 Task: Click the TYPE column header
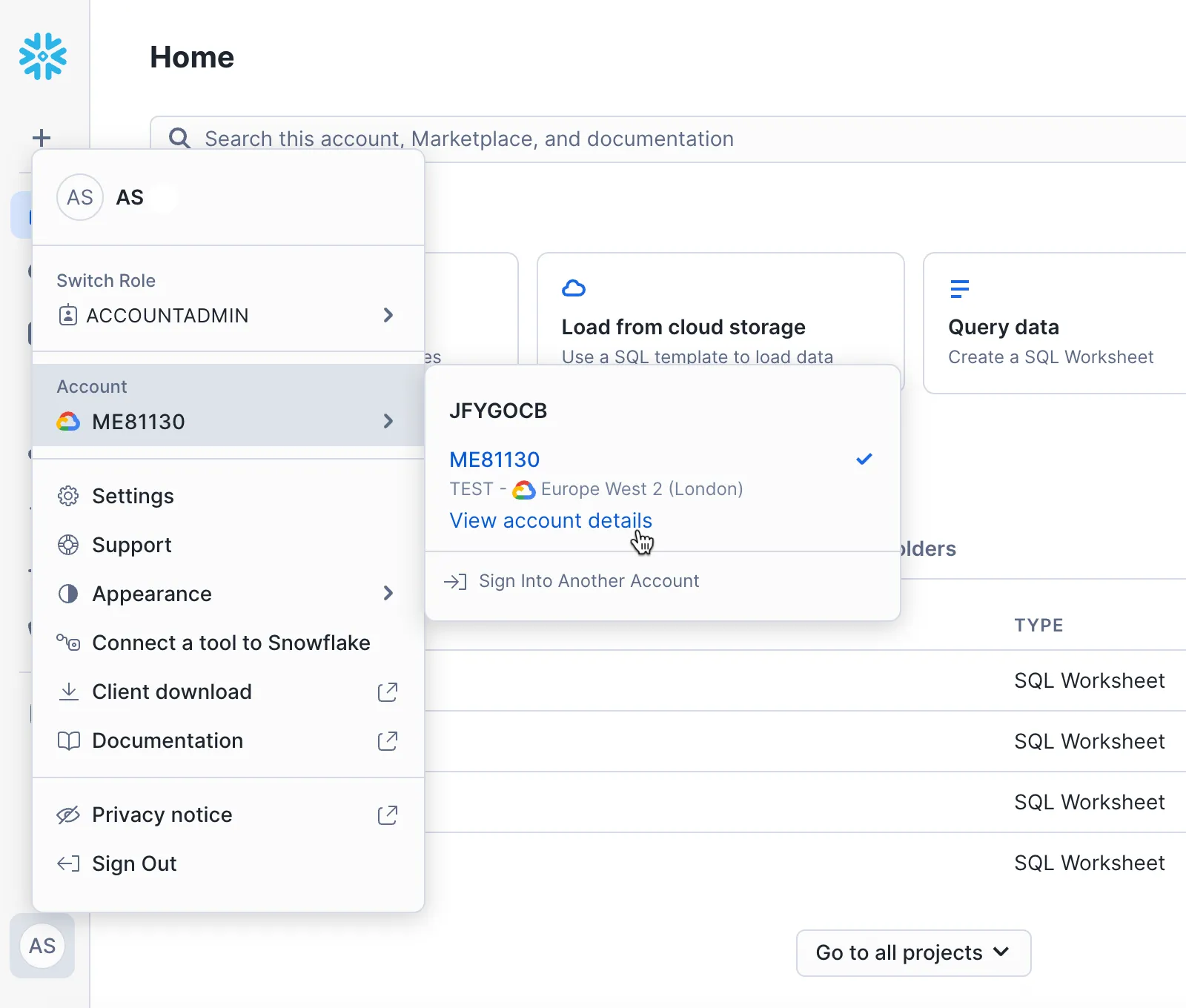(x=1038, y=626)
